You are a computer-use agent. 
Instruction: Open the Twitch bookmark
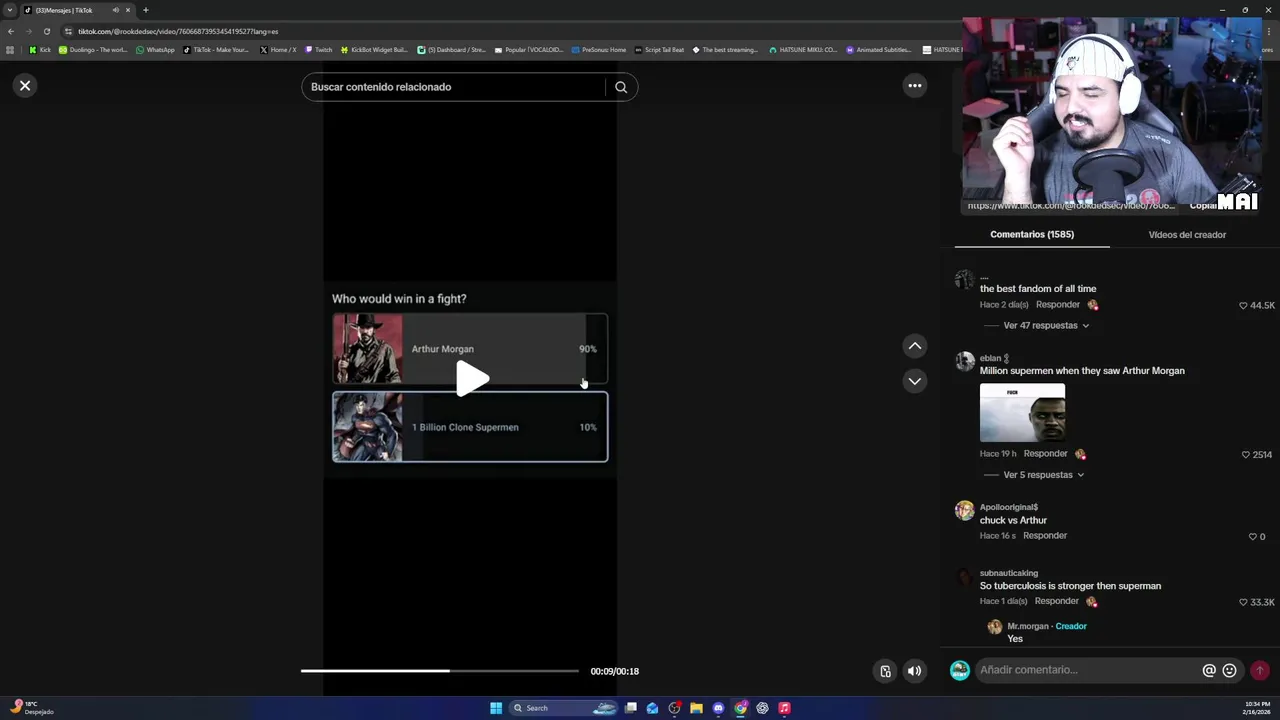click(x=318, y=50)
